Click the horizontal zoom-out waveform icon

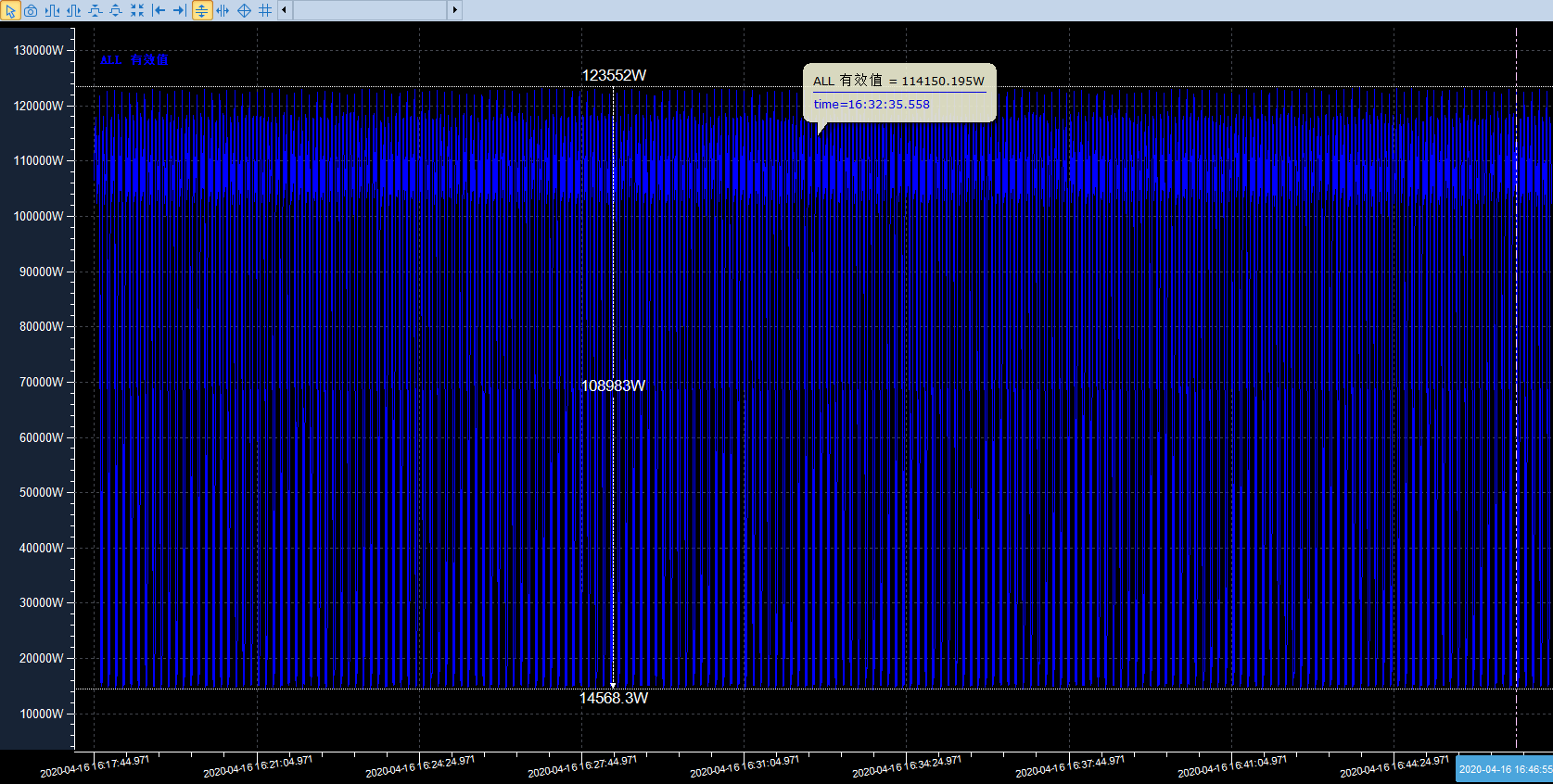click(73, 10)
